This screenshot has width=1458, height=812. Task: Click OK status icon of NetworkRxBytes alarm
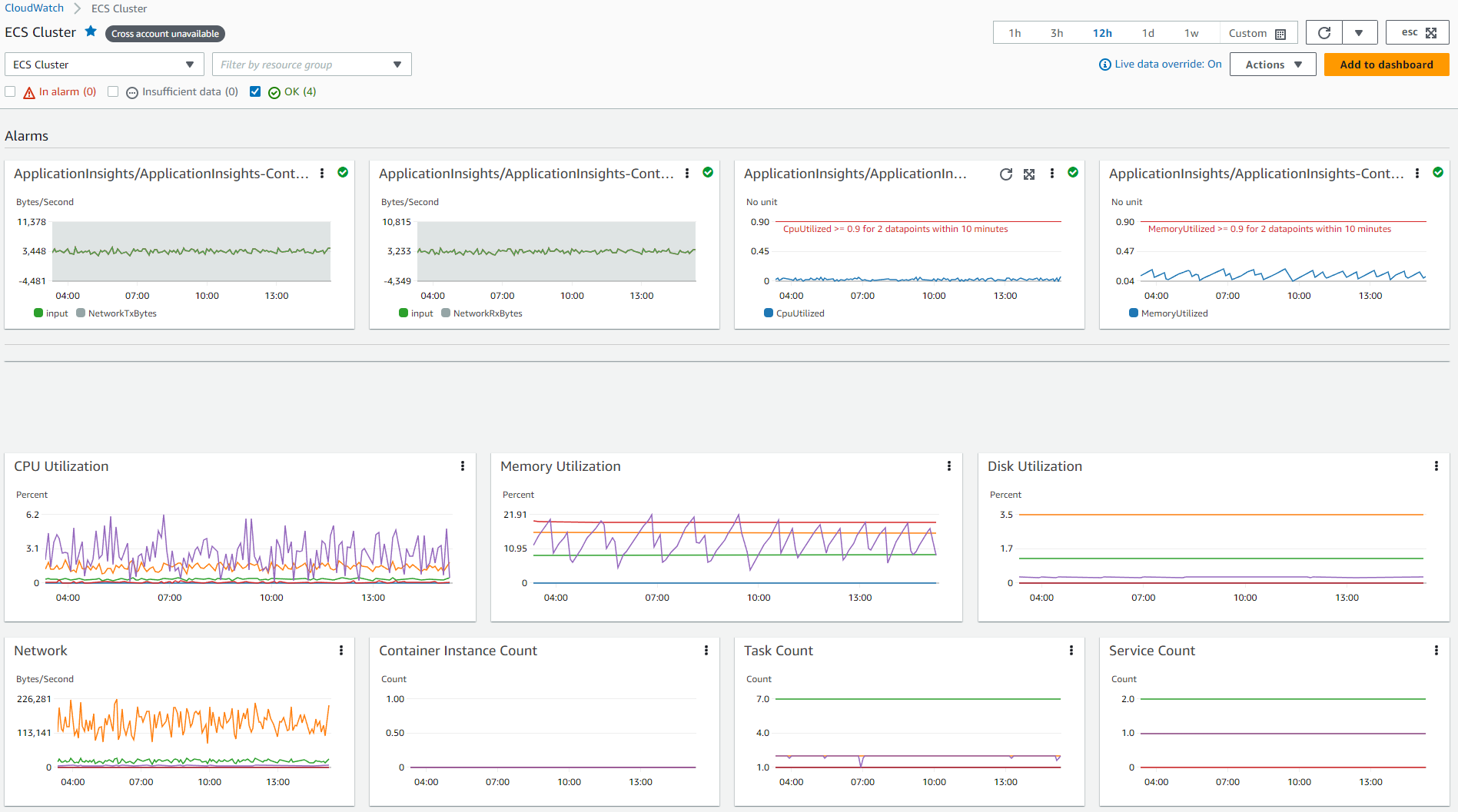(x=708, y=172)
